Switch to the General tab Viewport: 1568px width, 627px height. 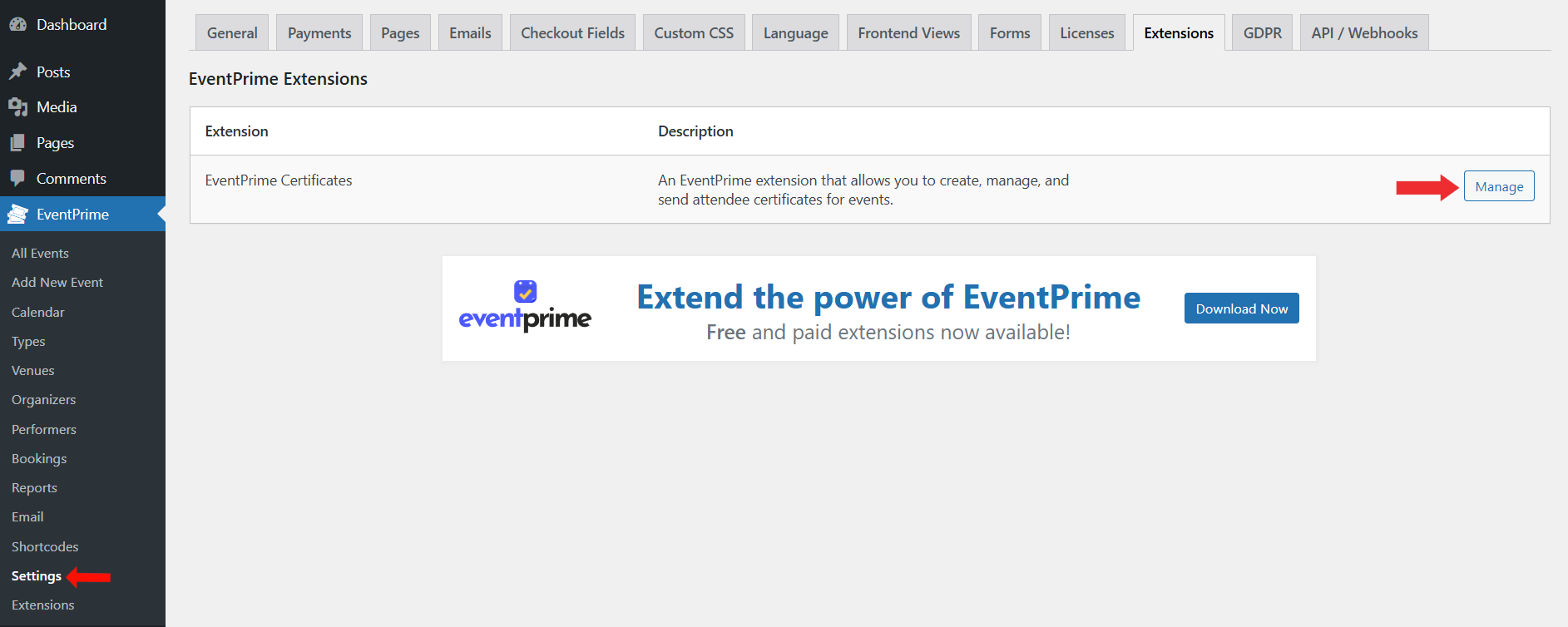click(232, 33)
